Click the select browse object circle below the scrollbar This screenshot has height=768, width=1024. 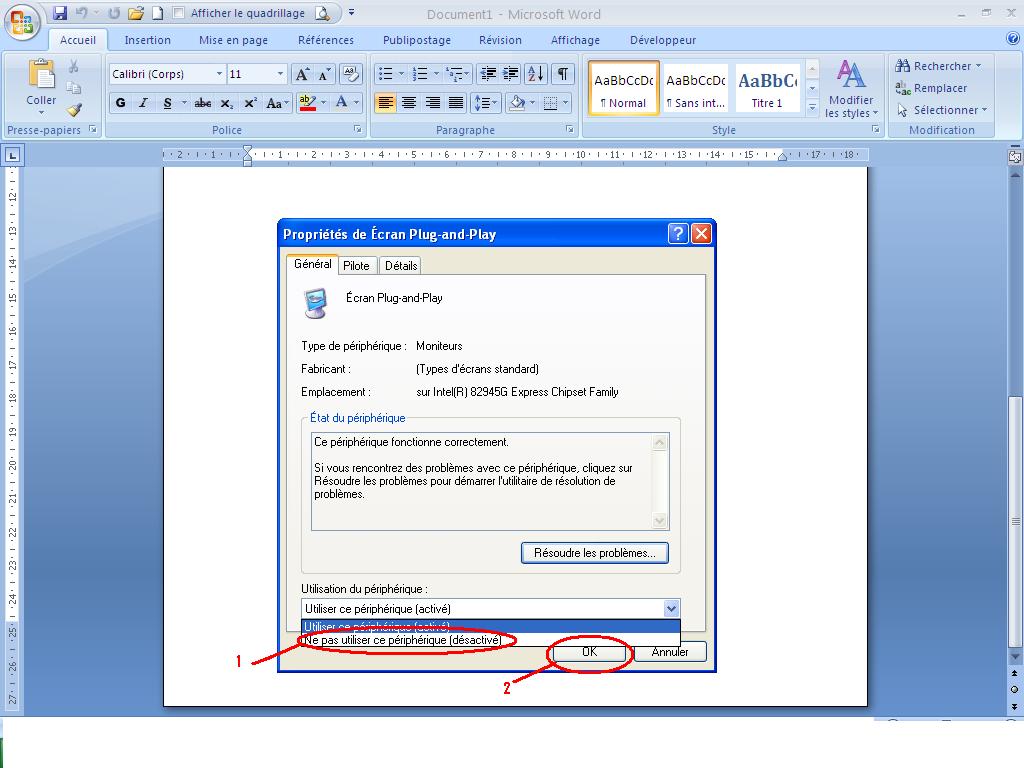pos(1014,690)
